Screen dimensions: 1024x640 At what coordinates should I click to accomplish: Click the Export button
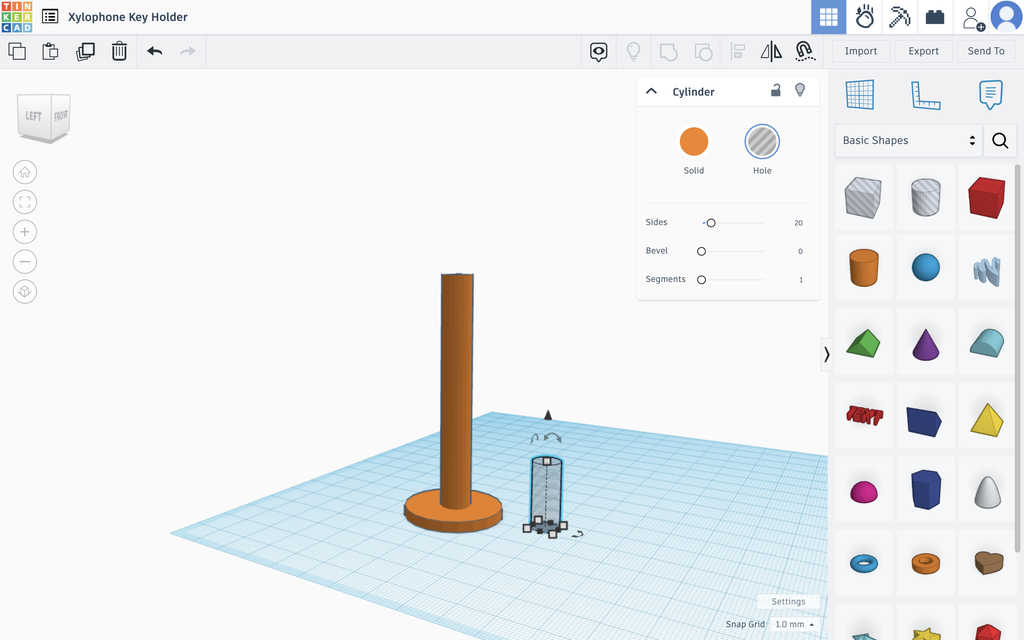pos(923,51)
